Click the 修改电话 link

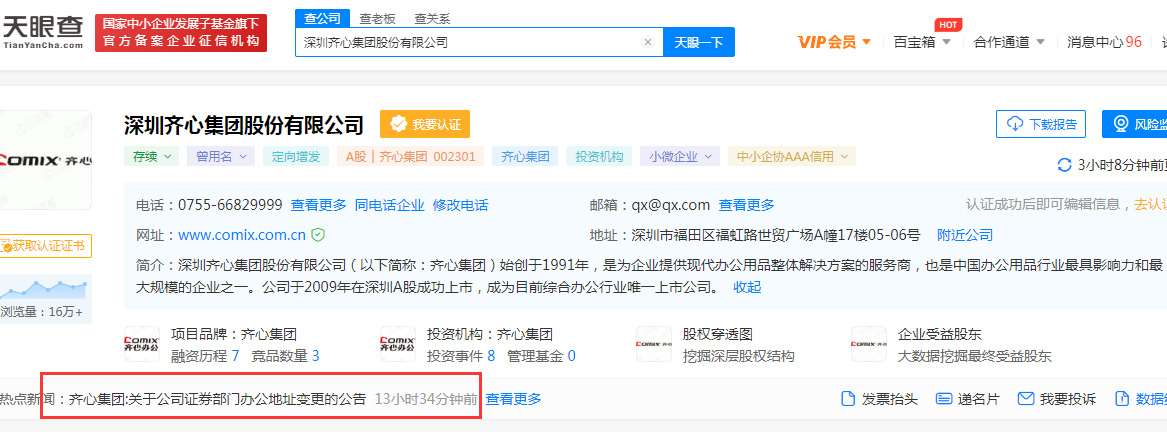pyautogui.click(x=461, y=205)
